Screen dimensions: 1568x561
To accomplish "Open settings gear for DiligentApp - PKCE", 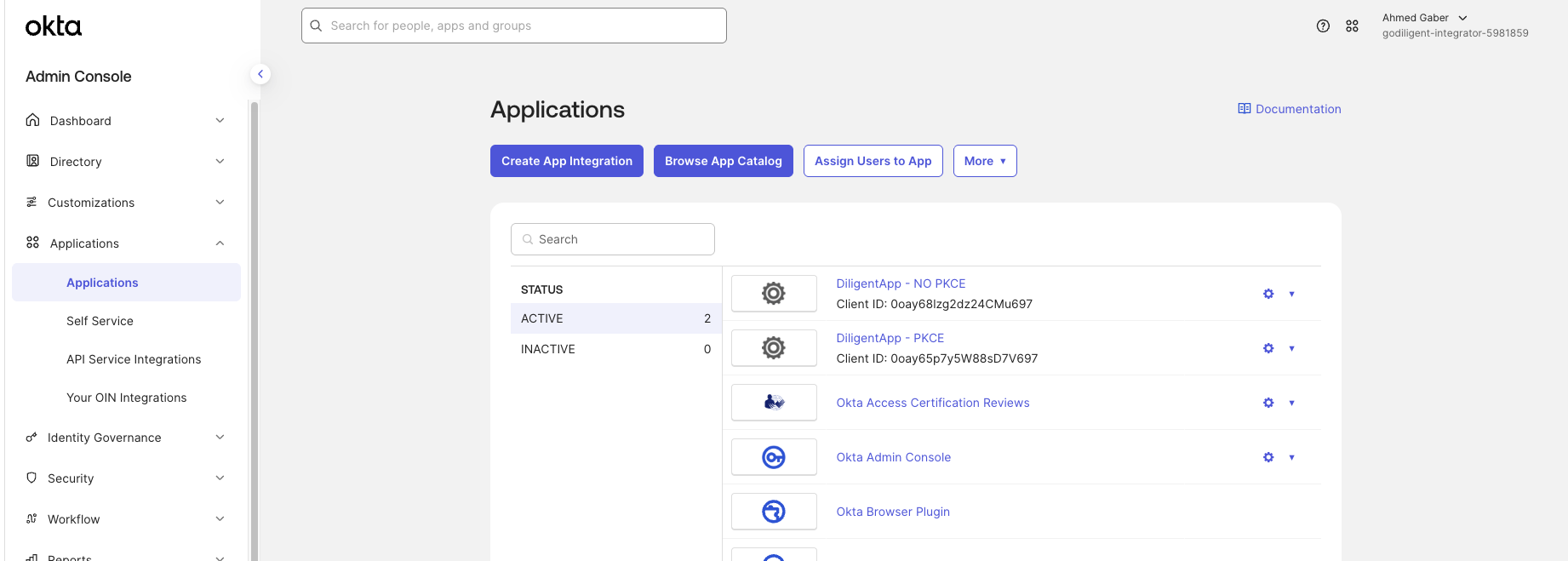I will tap(1268, 348).
